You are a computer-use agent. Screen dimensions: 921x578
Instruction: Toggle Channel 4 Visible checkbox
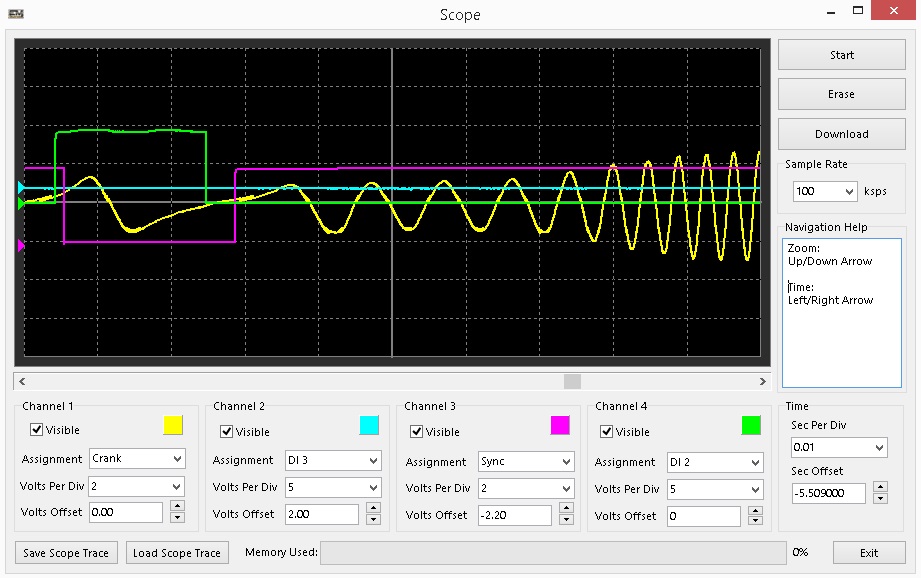point(607,432)
